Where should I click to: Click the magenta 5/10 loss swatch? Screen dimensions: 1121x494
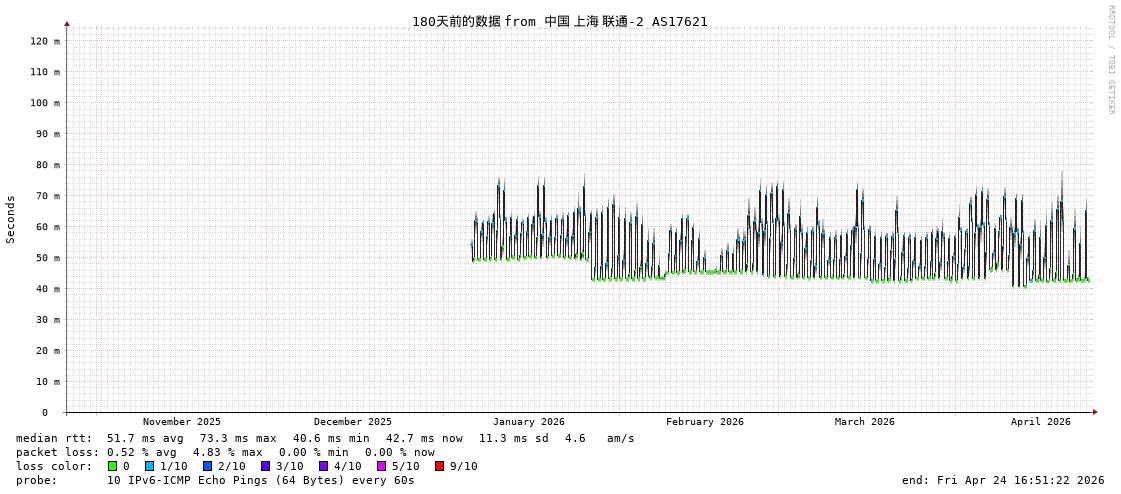point(382,466)
